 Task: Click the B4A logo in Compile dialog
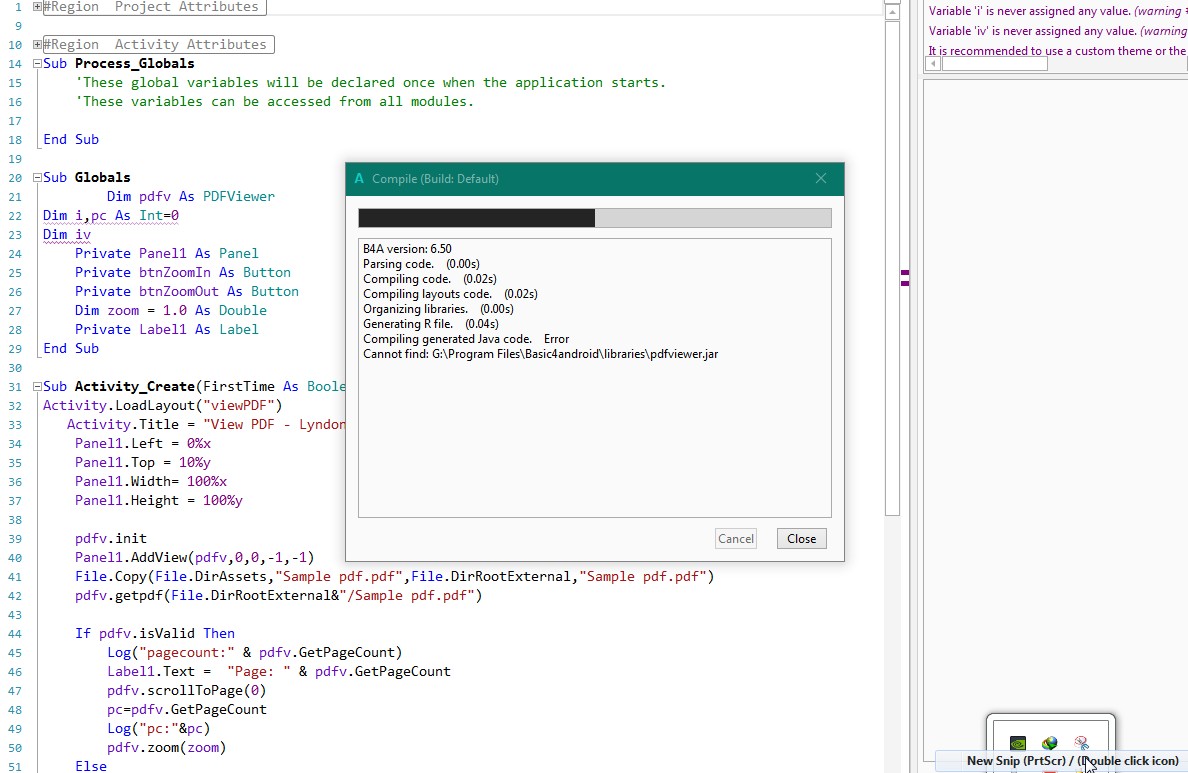360,179
